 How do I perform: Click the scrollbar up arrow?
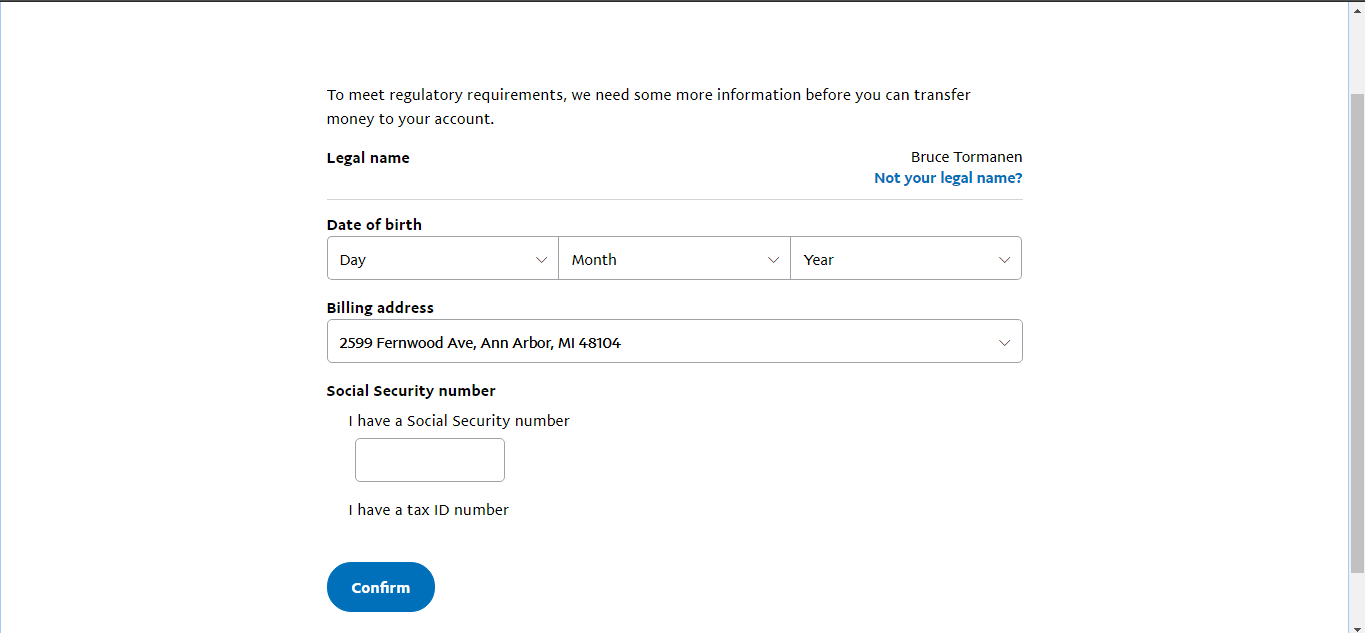[1356, 8]
